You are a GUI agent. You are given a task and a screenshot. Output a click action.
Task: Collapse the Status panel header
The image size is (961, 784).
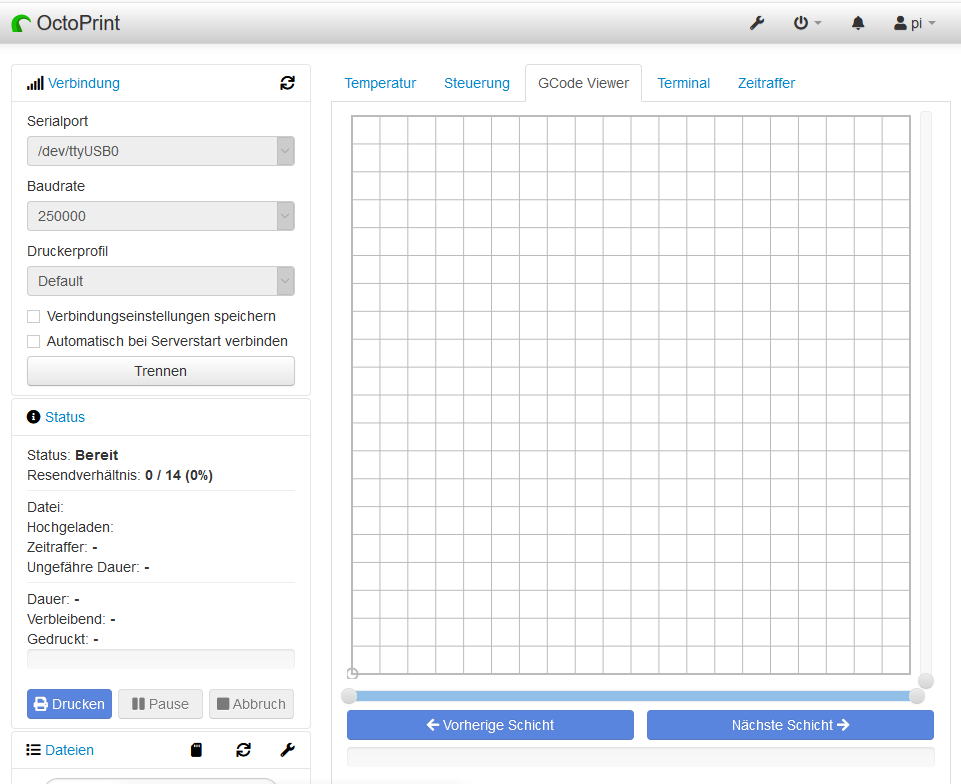pyautogui.click(x=65, y=417)
